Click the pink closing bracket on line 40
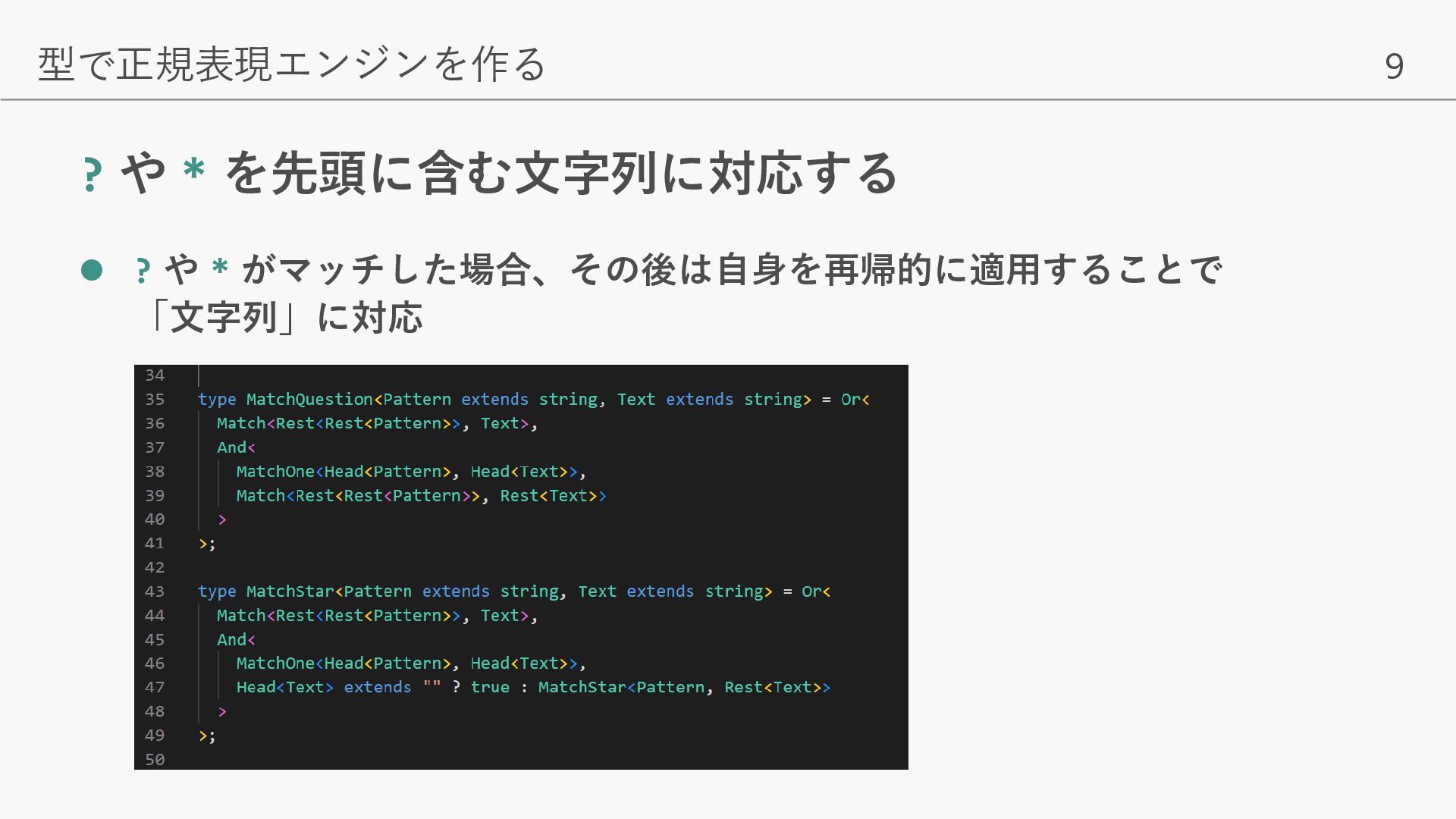This screenshot has width=1456, height=819. pos(222,519)
